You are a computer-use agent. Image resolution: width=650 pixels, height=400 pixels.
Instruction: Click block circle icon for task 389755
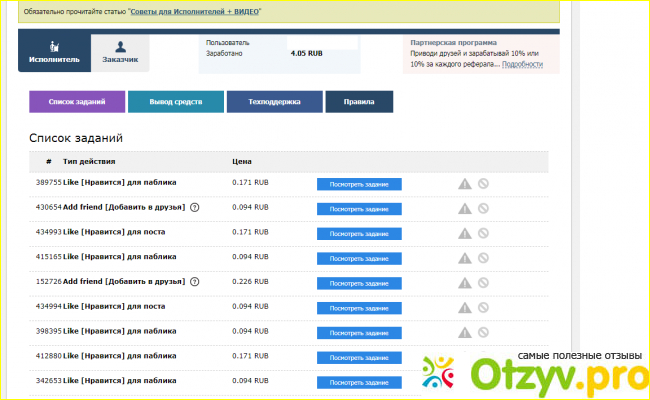tap(483, 183)
